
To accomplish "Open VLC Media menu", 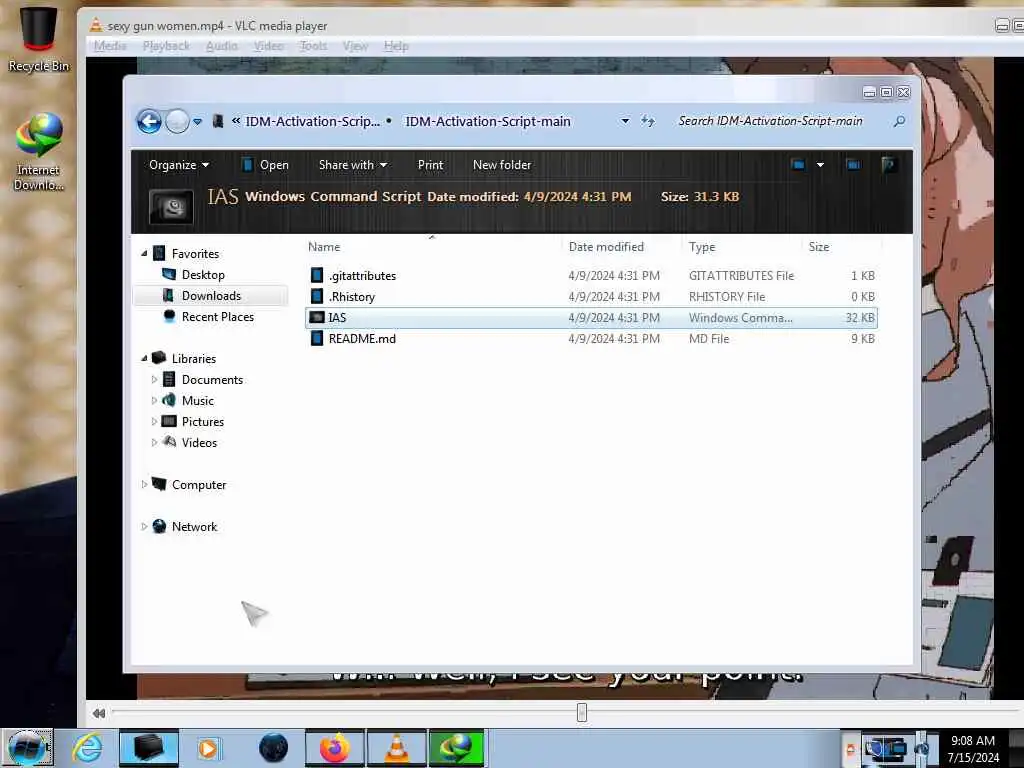I will (x=110, y=46).
